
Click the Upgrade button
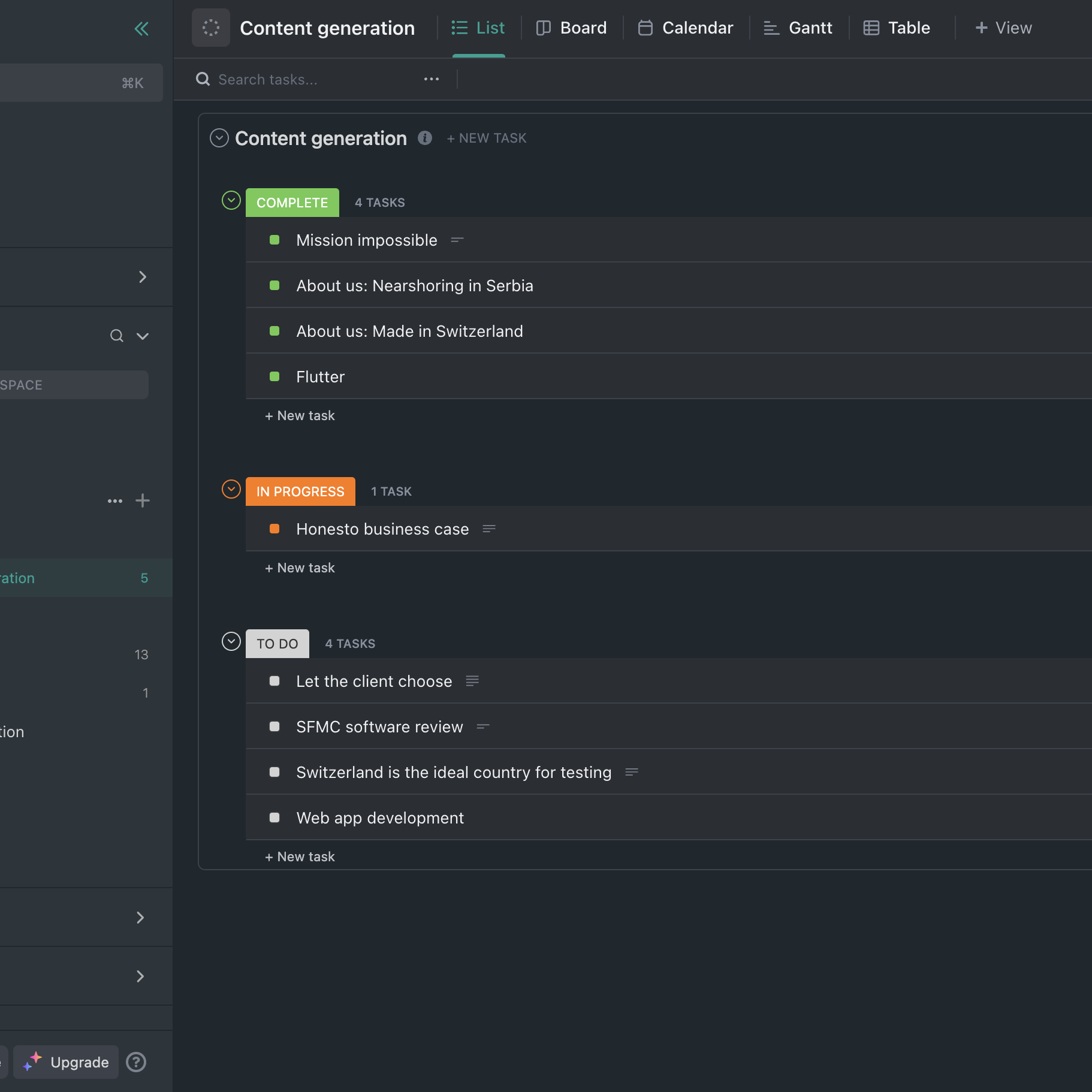point(66,1062)
